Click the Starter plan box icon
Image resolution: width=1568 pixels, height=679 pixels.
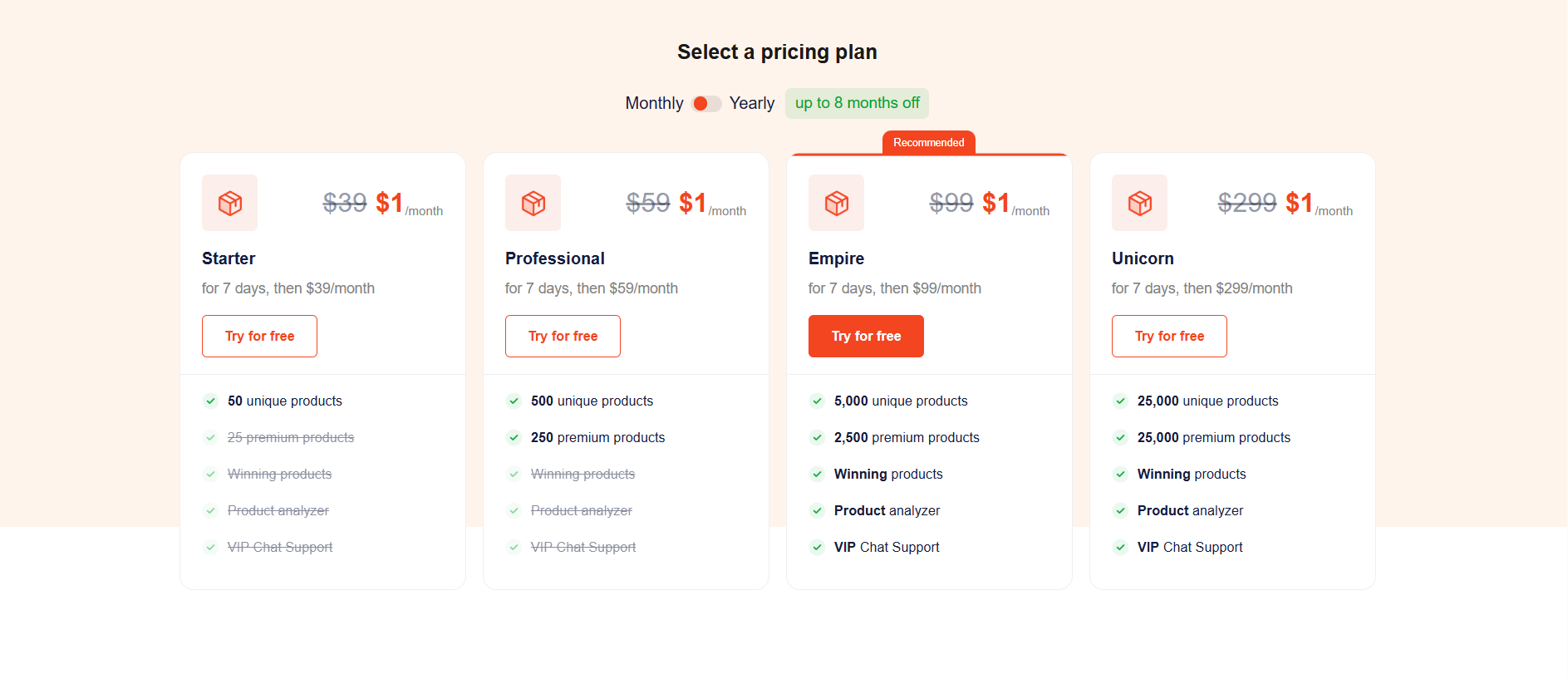229,203
